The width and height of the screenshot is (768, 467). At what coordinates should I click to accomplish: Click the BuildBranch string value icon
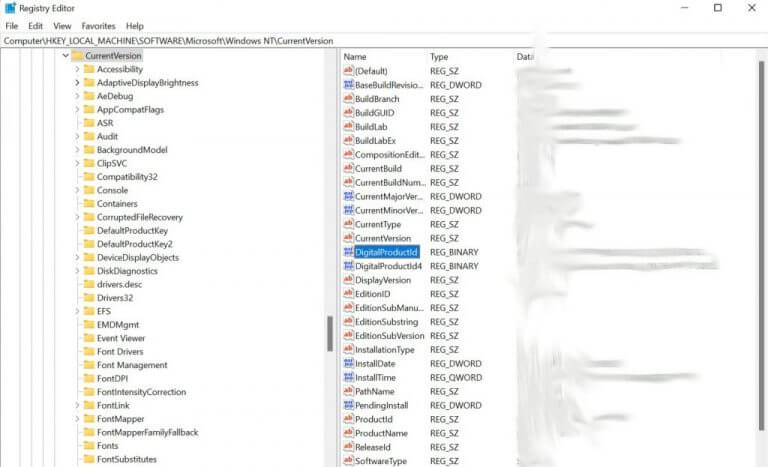click(x=348, y=98)
